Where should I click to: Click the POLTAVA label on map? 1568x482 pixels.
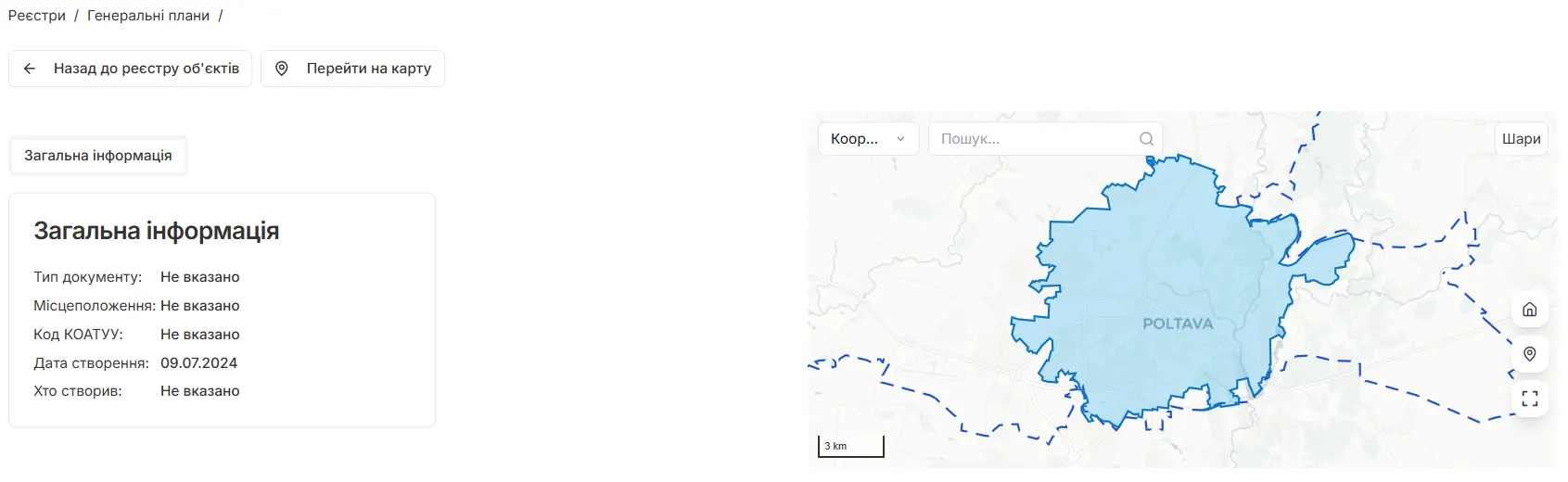click(x=1178, y=323)
